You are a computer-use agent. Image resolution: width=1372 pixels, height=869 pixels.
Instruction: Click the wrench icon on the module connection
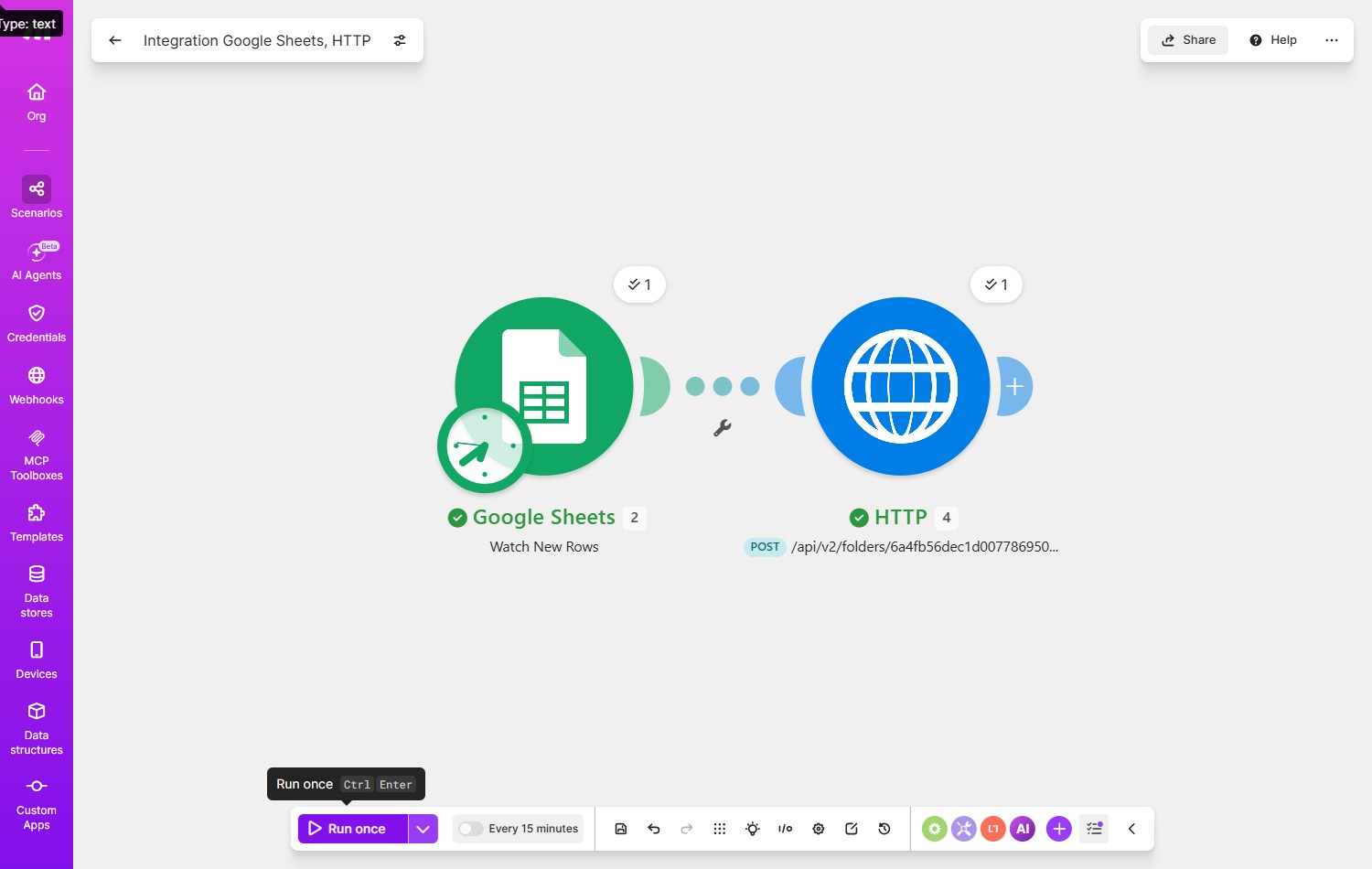pos(723,428)
